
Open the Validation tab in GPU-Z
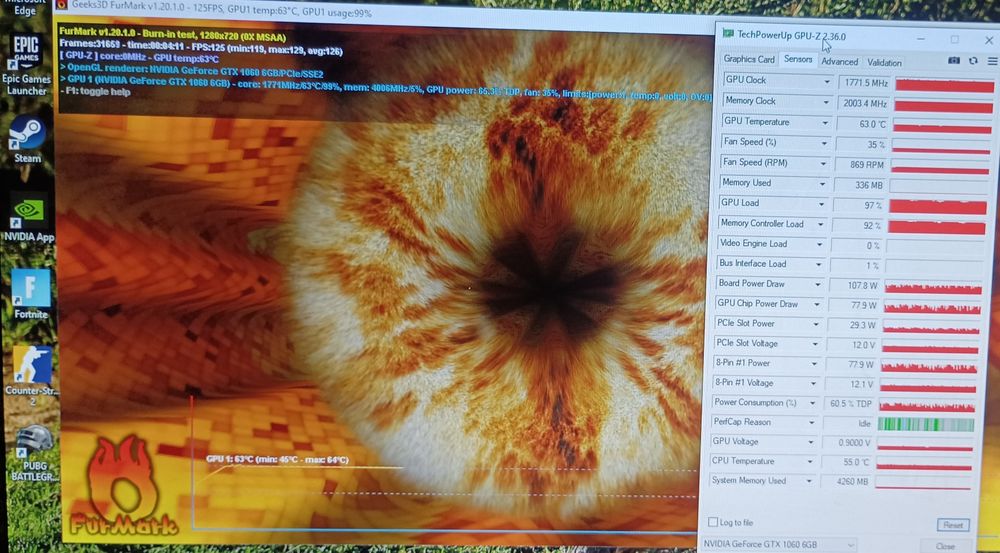click(884, 63)
